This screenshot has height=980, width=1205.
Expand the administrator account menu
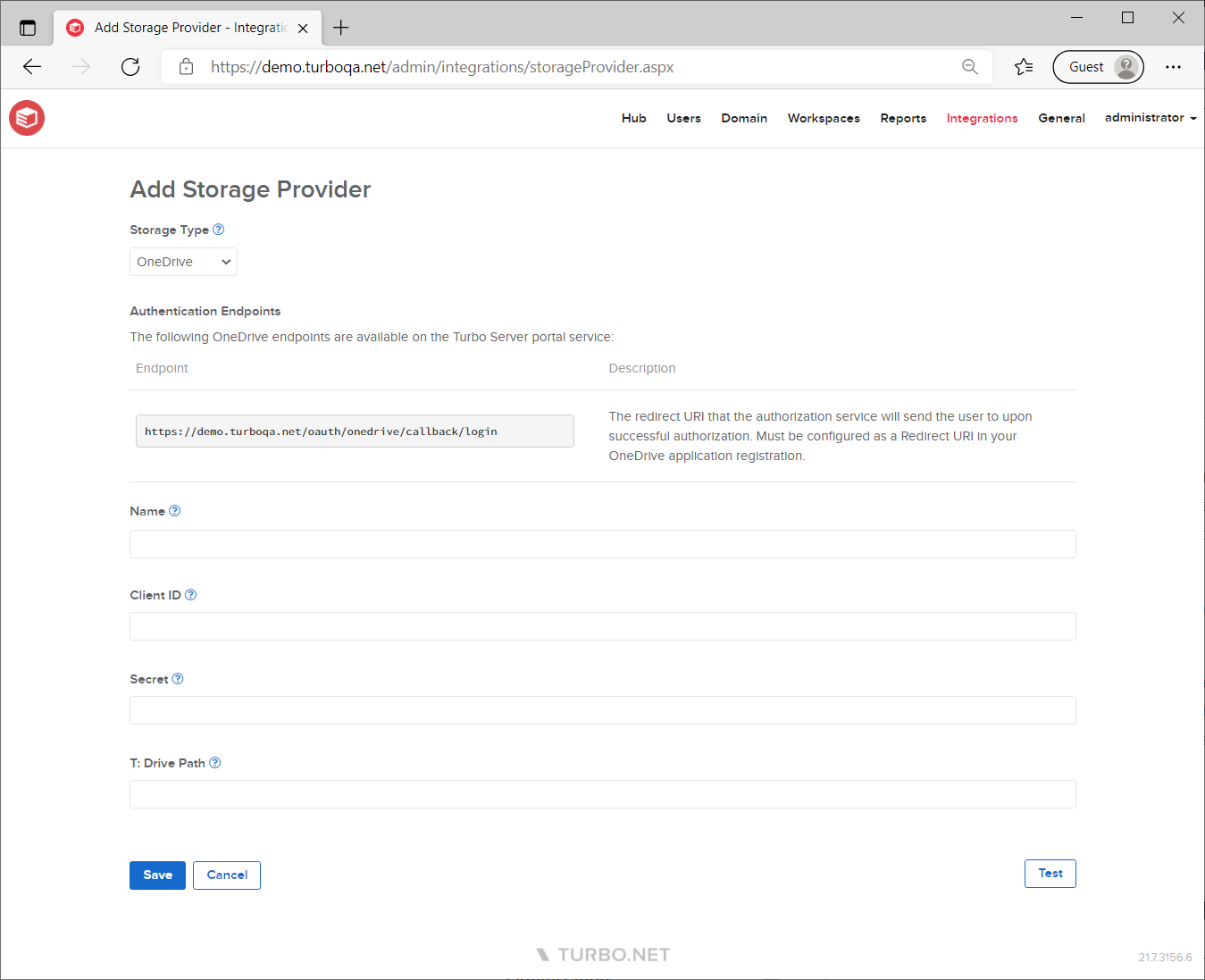[1150, 118]
